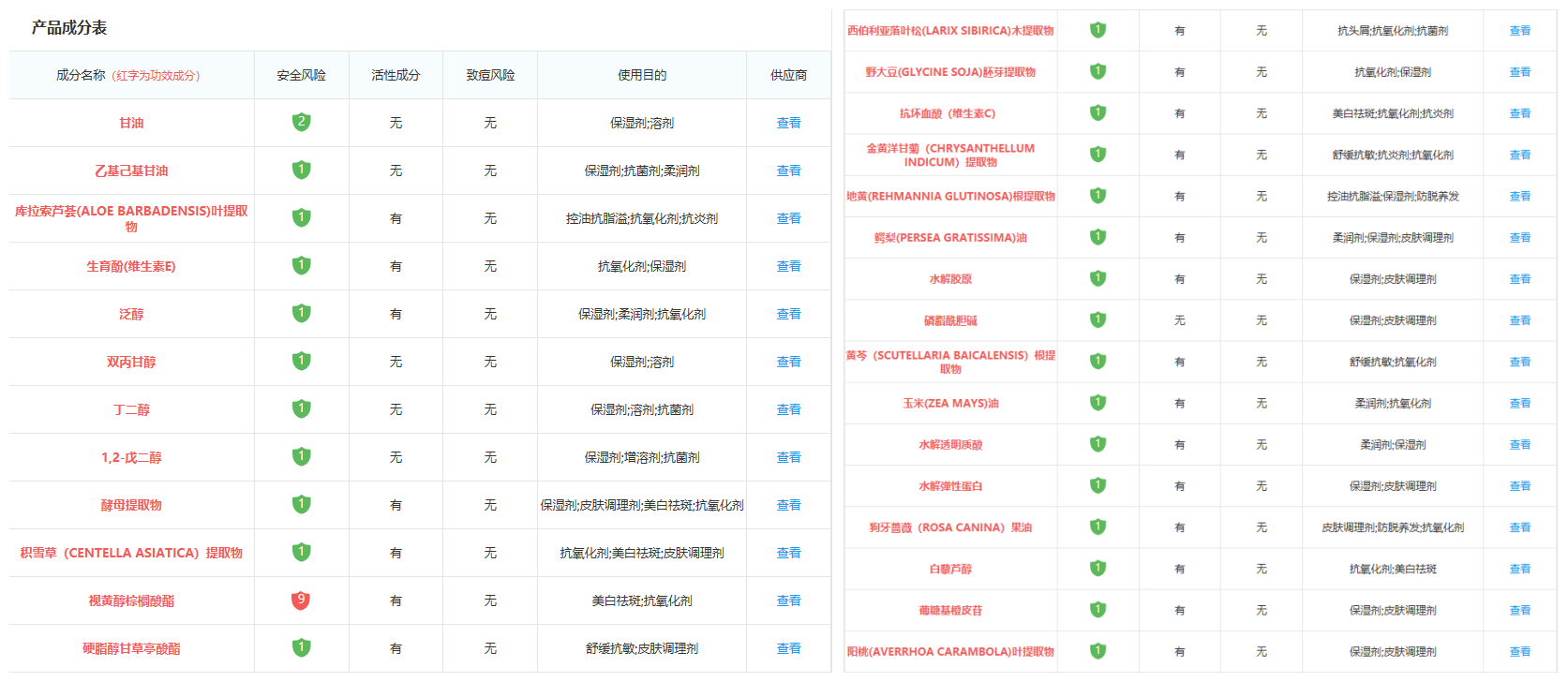Click purpose cell 控油抗脂溢;保湿剂;防脱养发
1568x682 pixels.
pos(1393,197)
